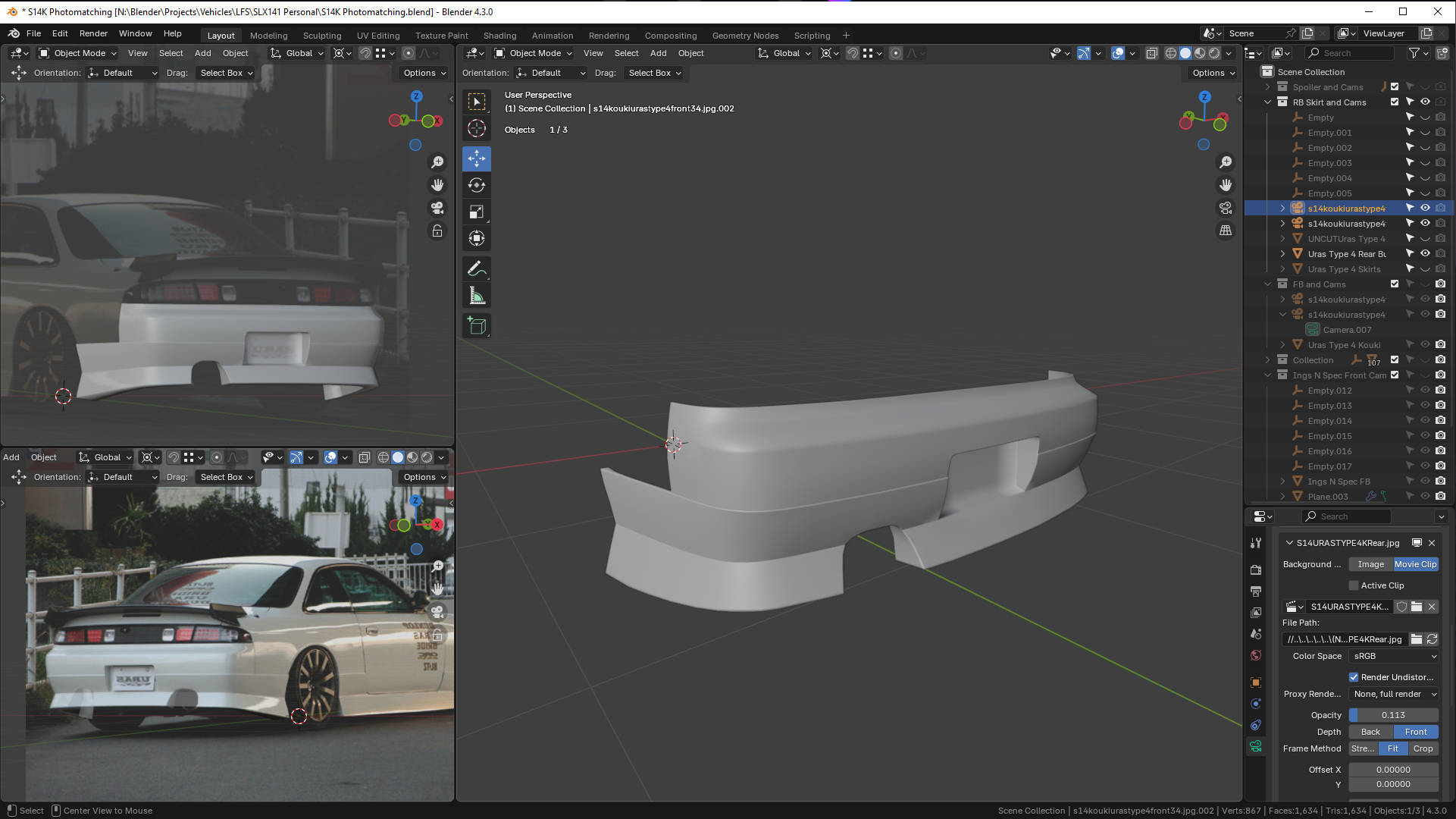Viewport: 1456px width, 819px height.
Task: Enable the Active Clip checkbox
Action: [x=1354, y=585]
